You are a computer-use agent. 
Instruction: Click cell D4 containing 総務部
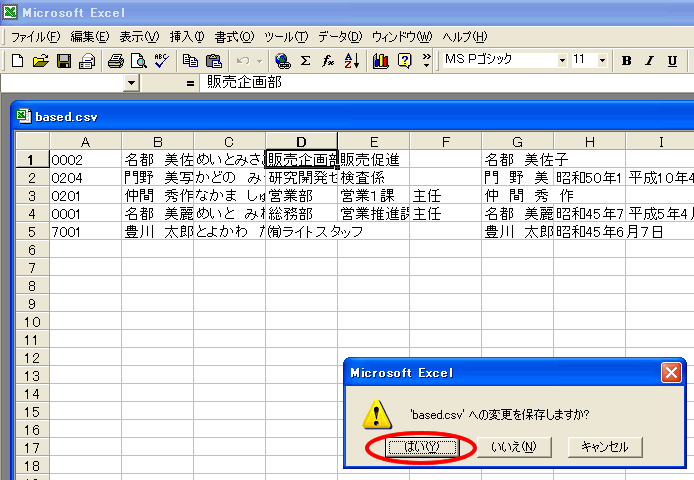click(301, 213)
